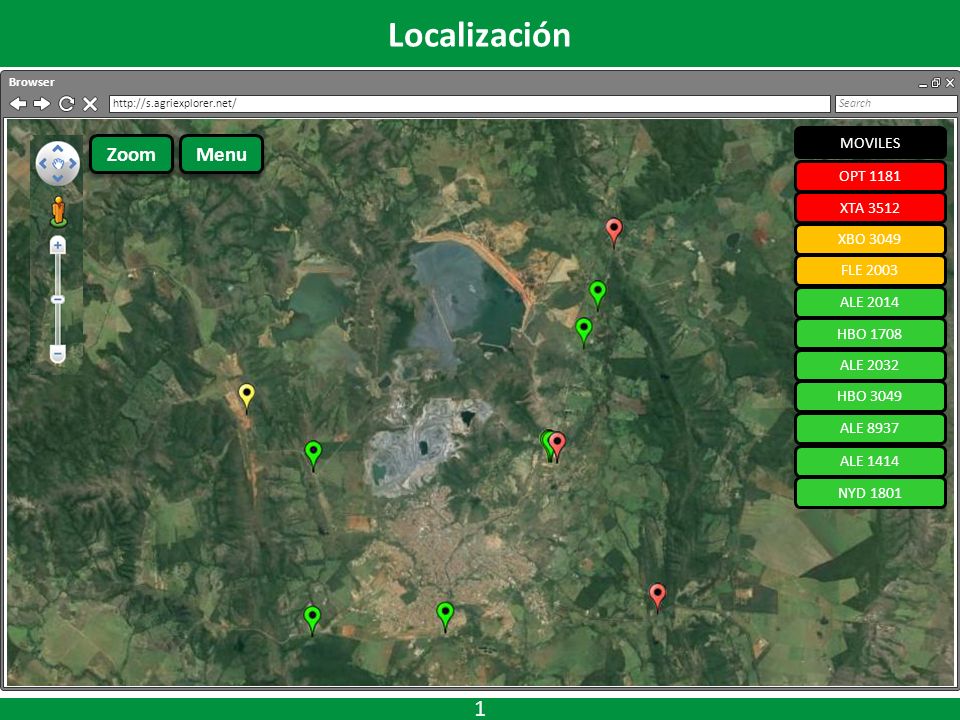This screenshot has width=960, height=720.
Task: Pan map right with right arrow
Action: click(x=73, y=163)
